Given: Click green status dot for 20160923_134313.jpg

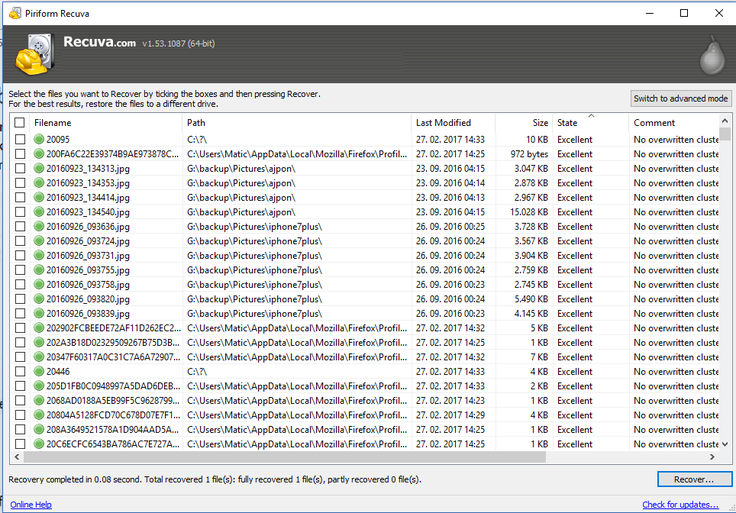Looking at the screenshot, I should 39,168.
